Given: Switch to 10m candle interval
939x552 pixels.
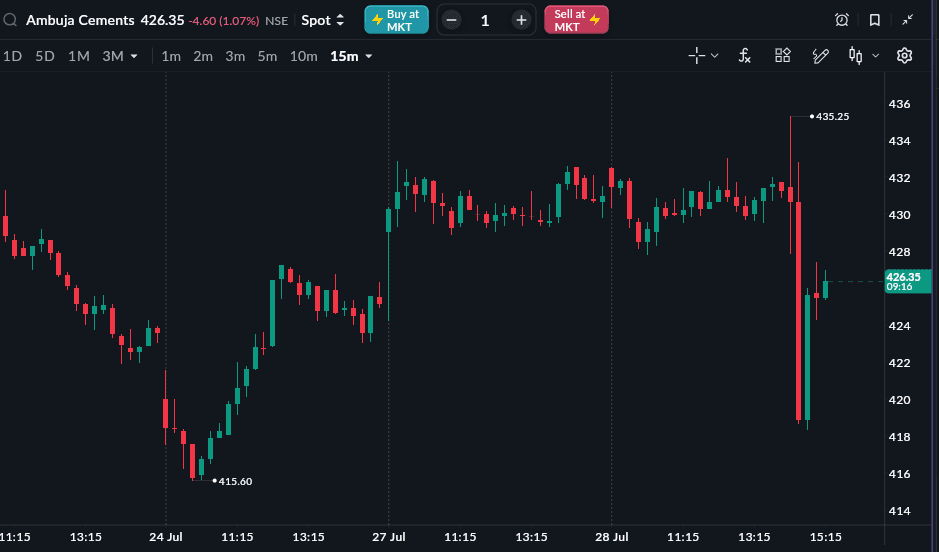Looking at the screenshot, I should click(304, 56).
